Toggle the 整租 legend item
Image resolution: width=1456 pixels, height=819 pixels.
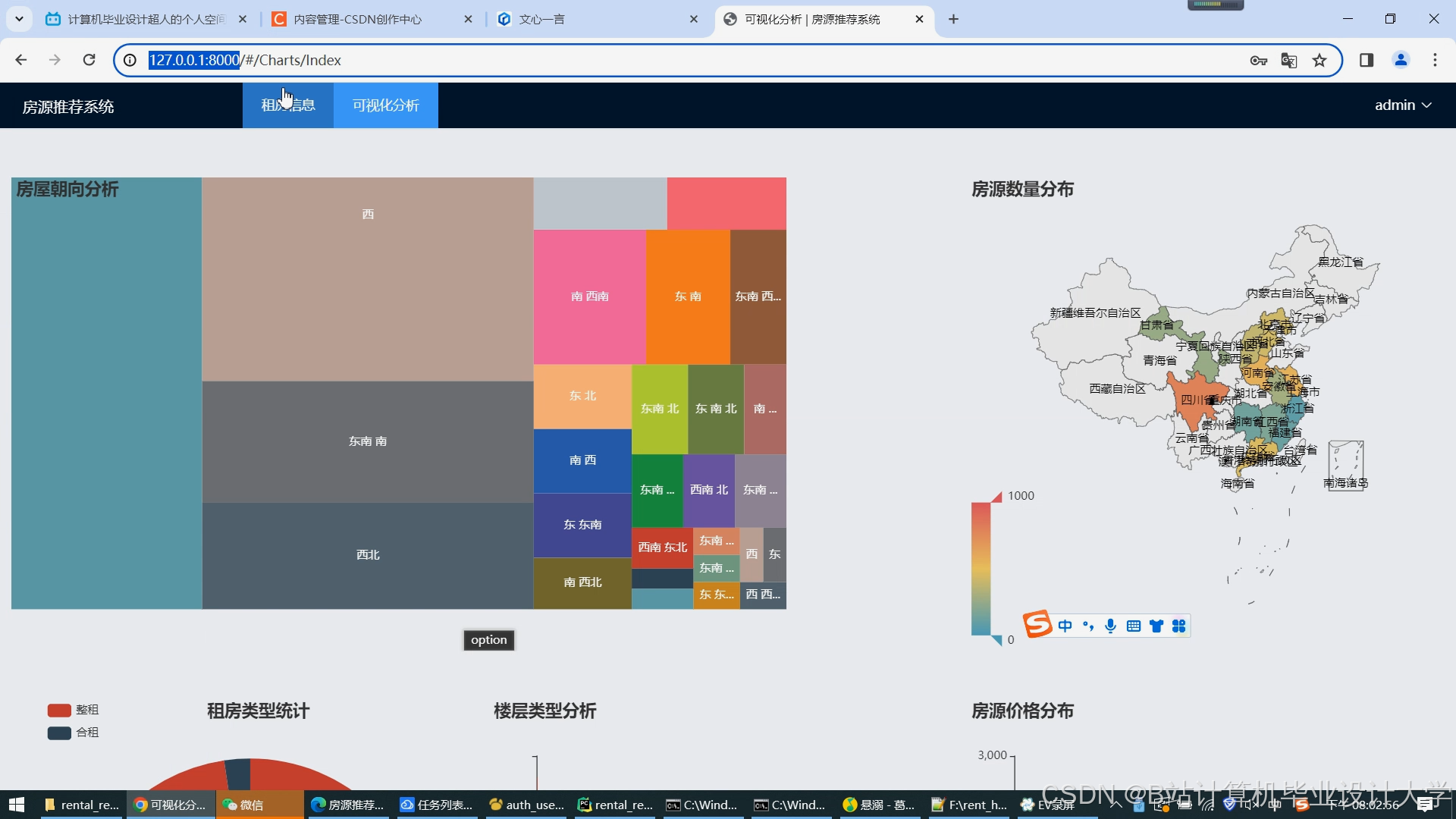pos(73,710)
